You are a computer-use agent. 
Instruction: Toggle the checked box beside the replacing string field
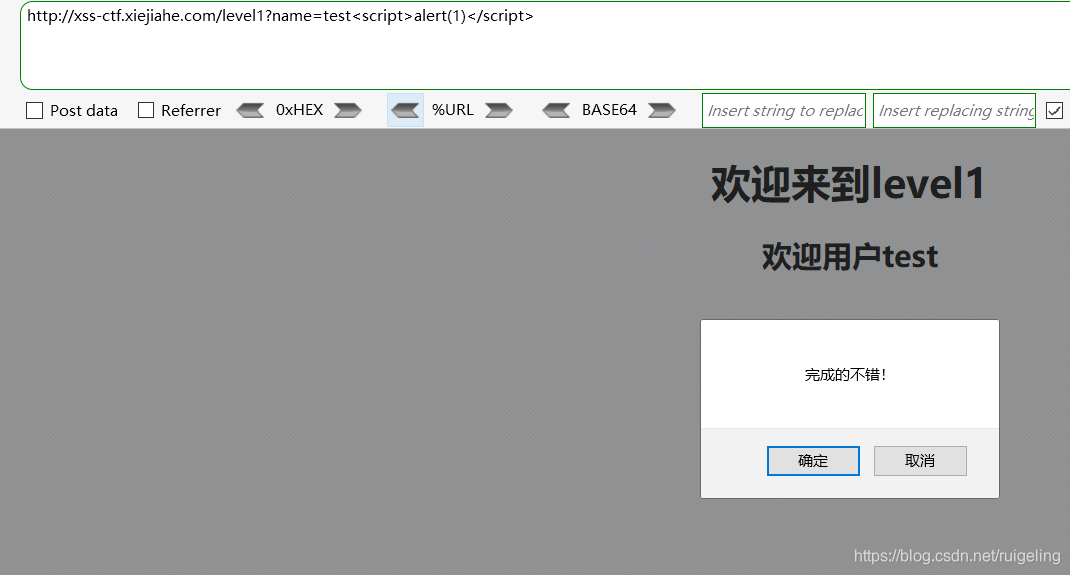[x=1054, y=110]
